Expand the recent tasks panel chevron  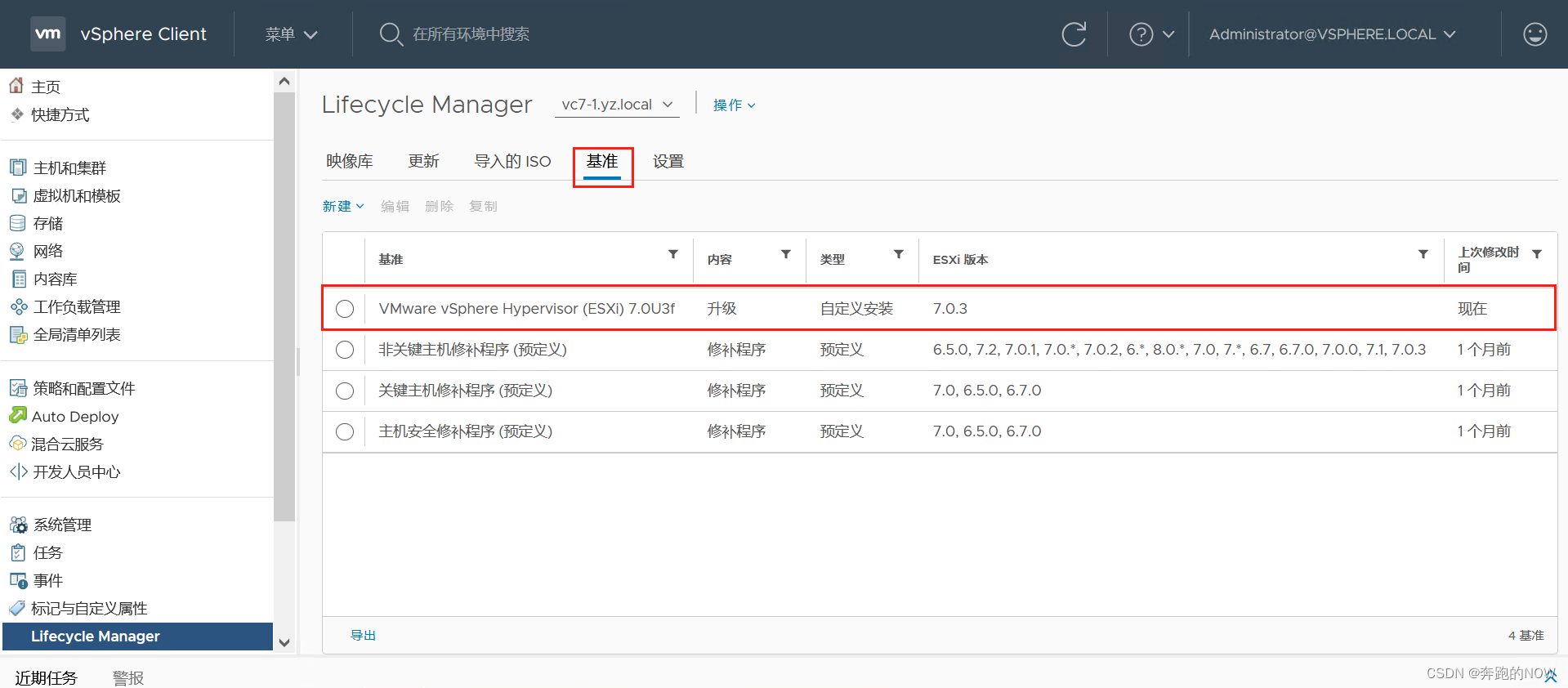(1550, 676)
